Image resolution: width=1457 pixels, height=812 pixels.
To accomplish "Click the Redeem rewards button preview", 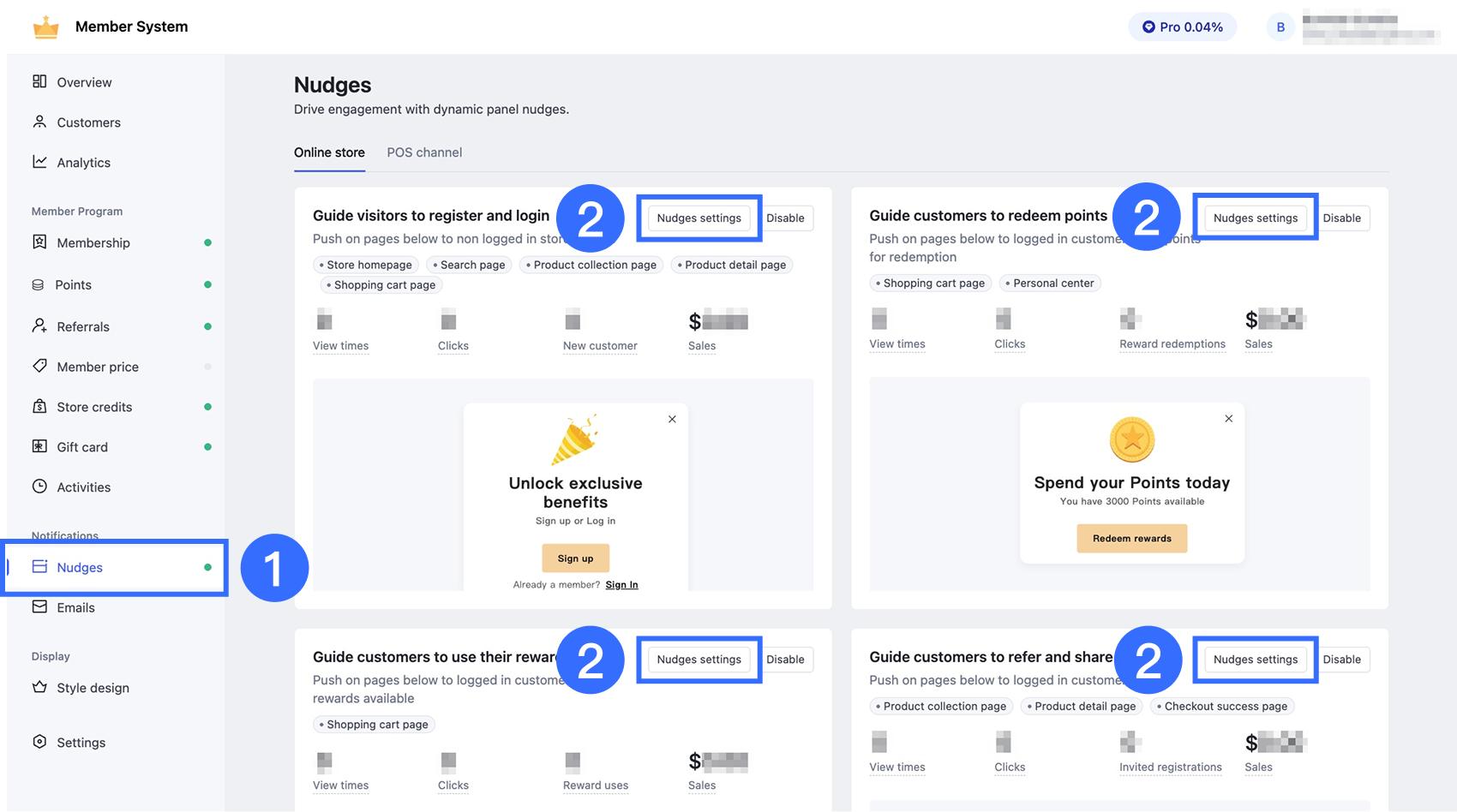I will pyautogui.click(x=1131, y=539).
